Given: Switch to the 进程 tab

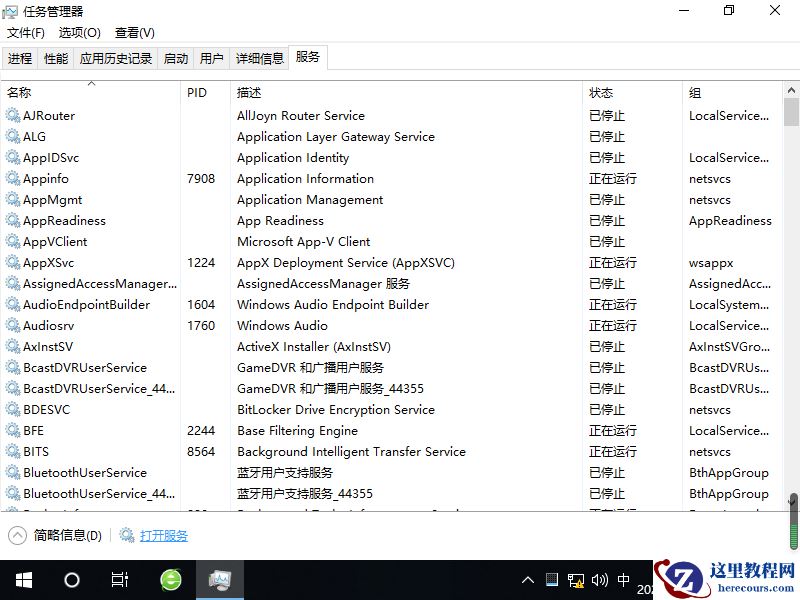Looking at the screenshot, I should 19,58.
